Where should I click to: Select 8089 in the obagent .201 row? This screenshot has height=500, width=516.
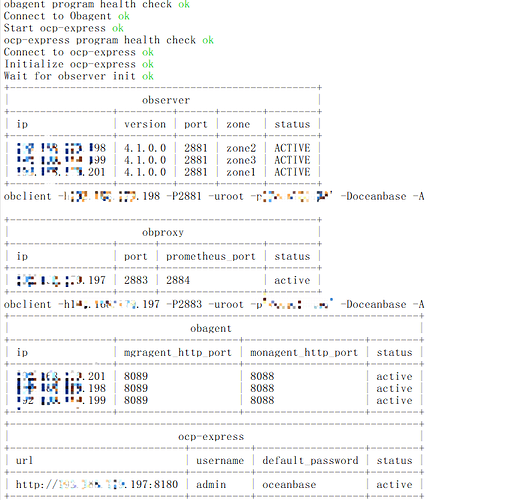(x=136, y=376)
